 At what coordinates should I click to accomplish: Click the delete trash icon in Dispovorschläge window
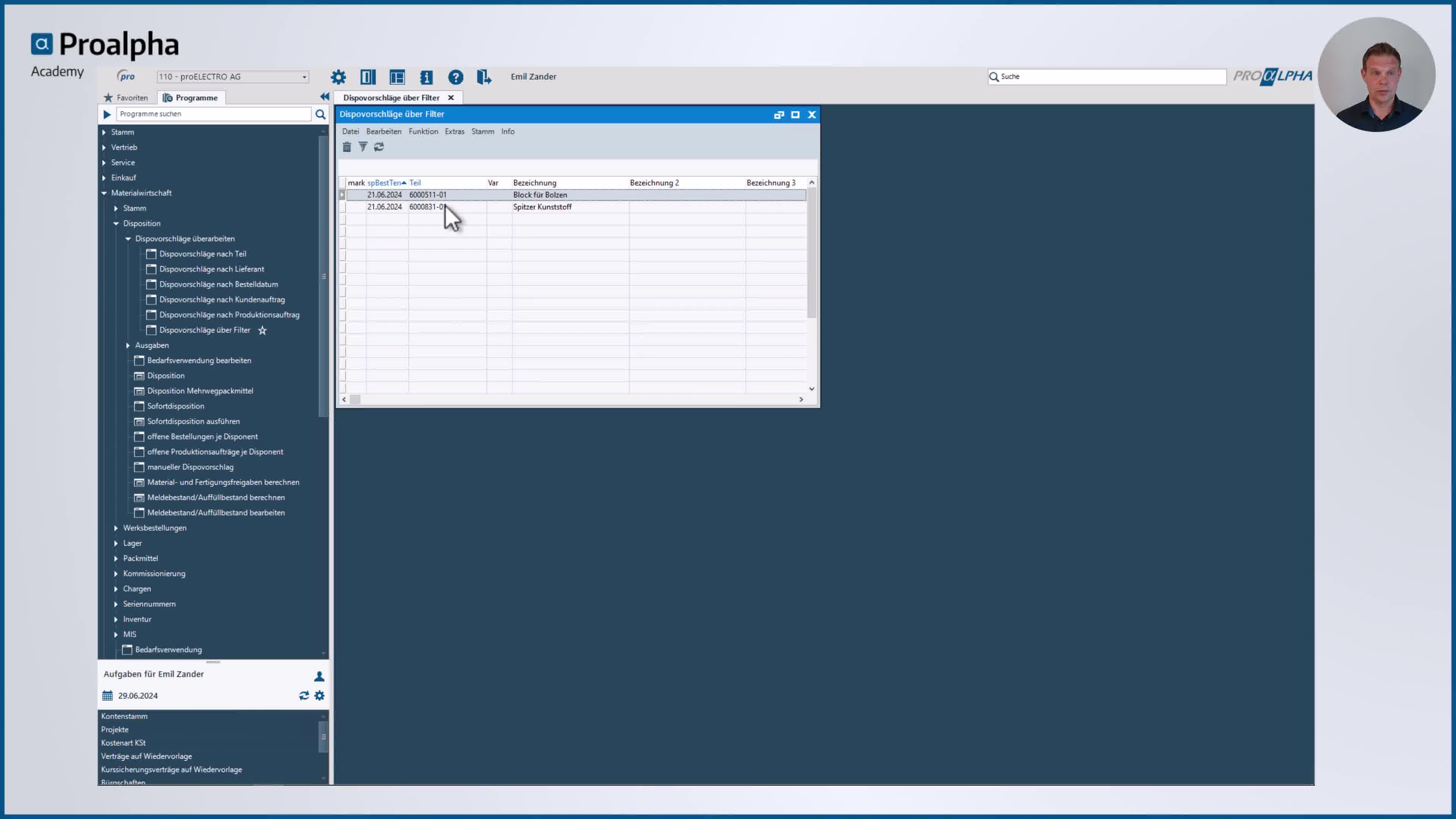347,147
